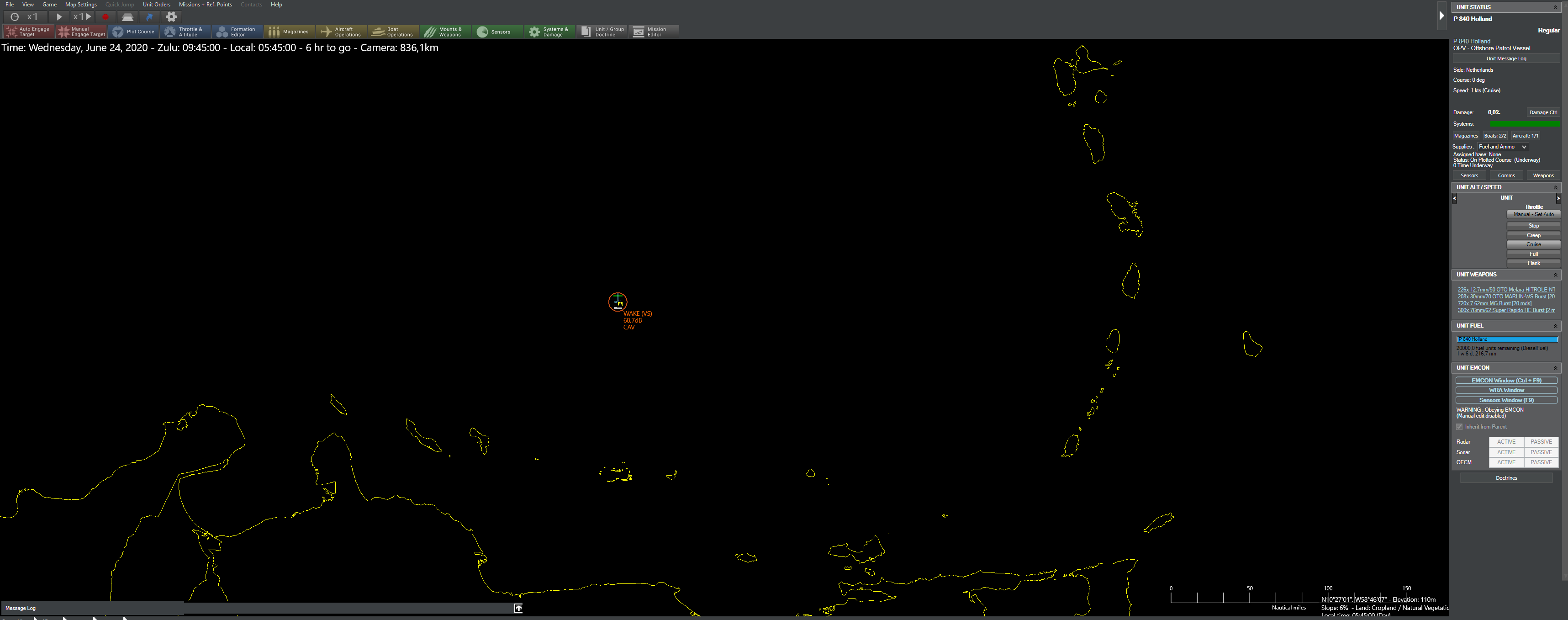
Task: Click Manual - Set Auto throttle button
Action: [1533, 214]
